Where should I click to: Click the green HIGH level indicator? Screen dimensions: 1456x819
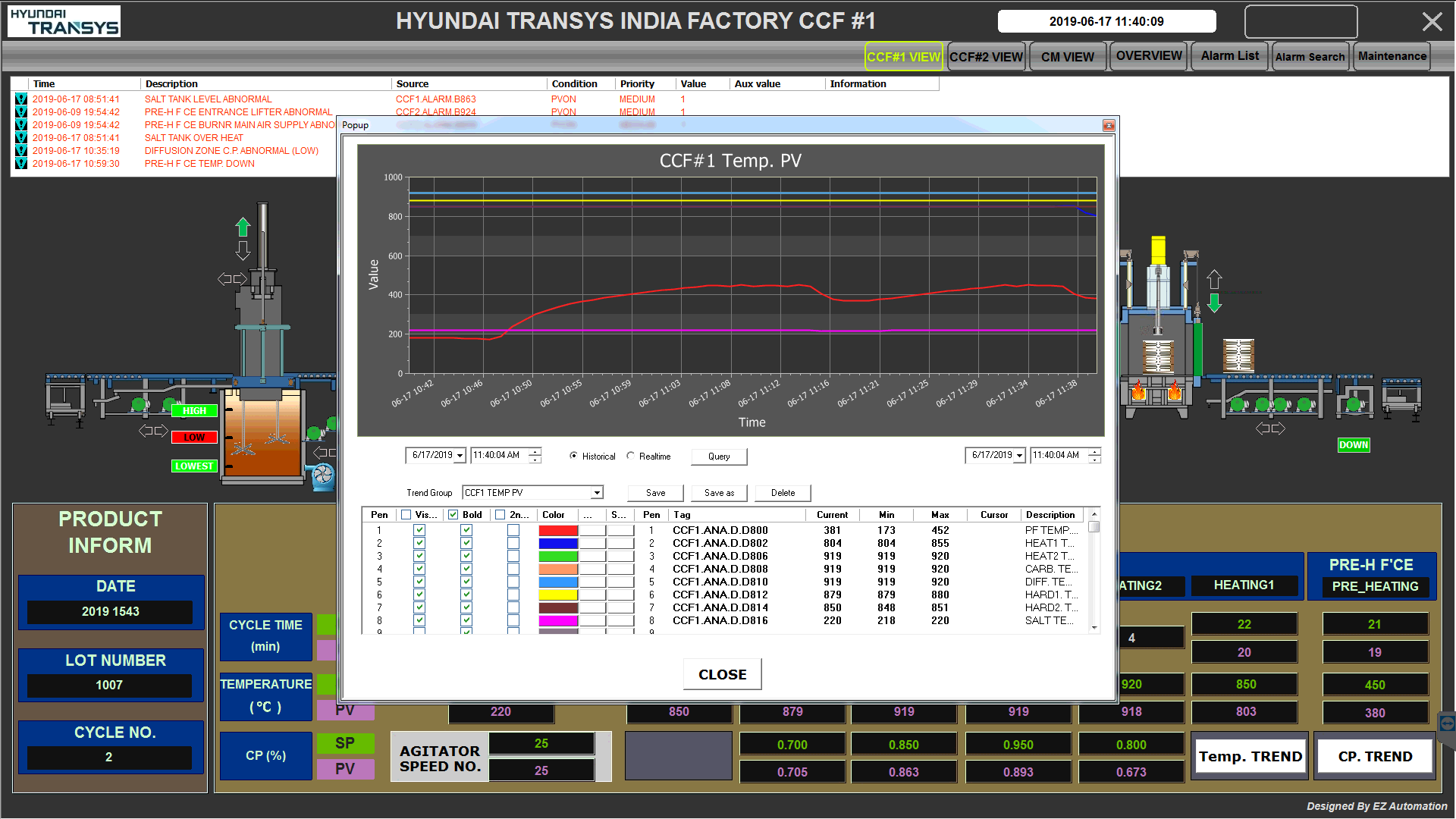point(194,411)
